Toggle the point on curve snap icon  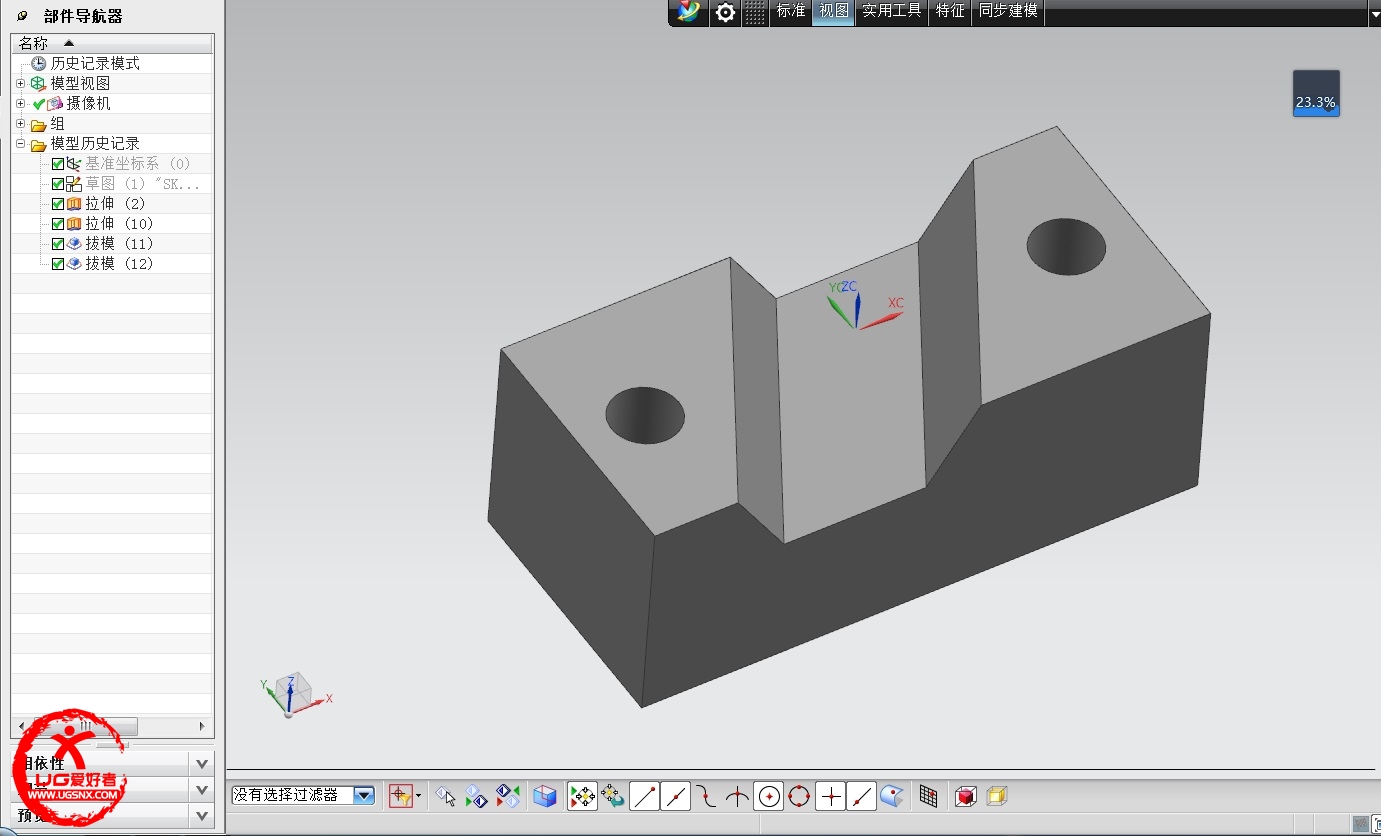click(861, 796)
